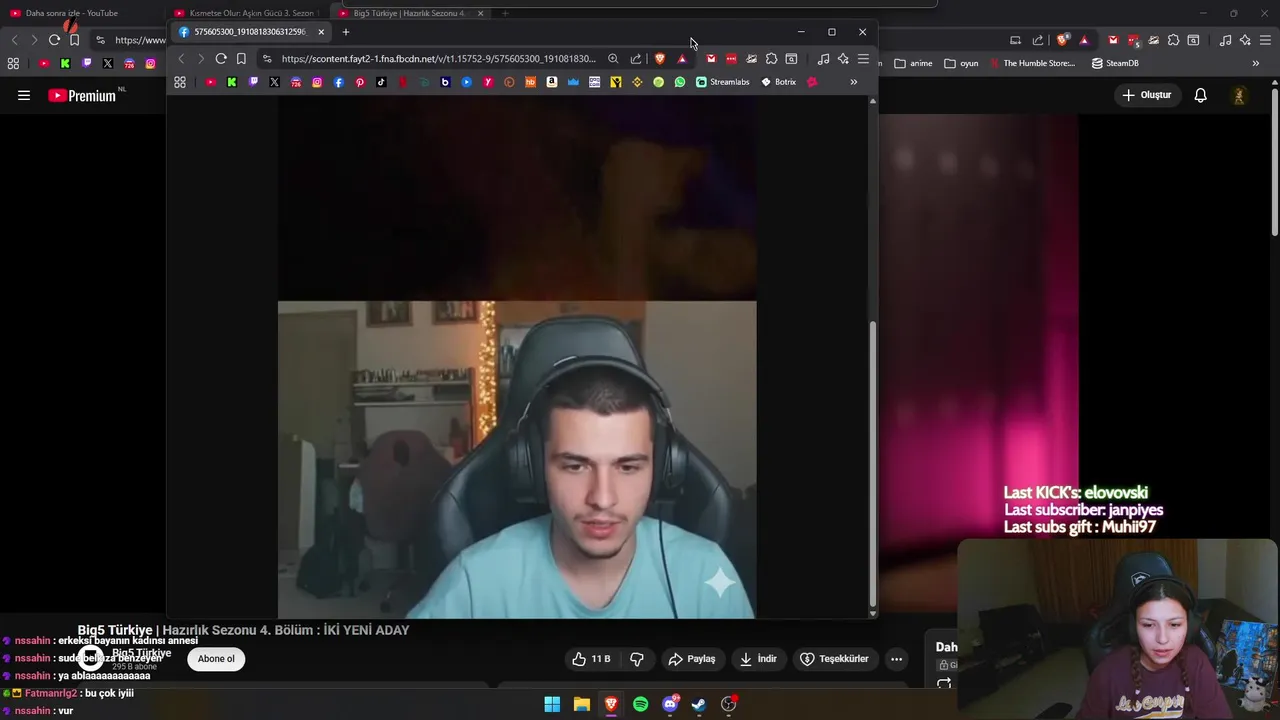Click Abone ol subscribe button
The image size is (1280, 720).
[216, 658]
